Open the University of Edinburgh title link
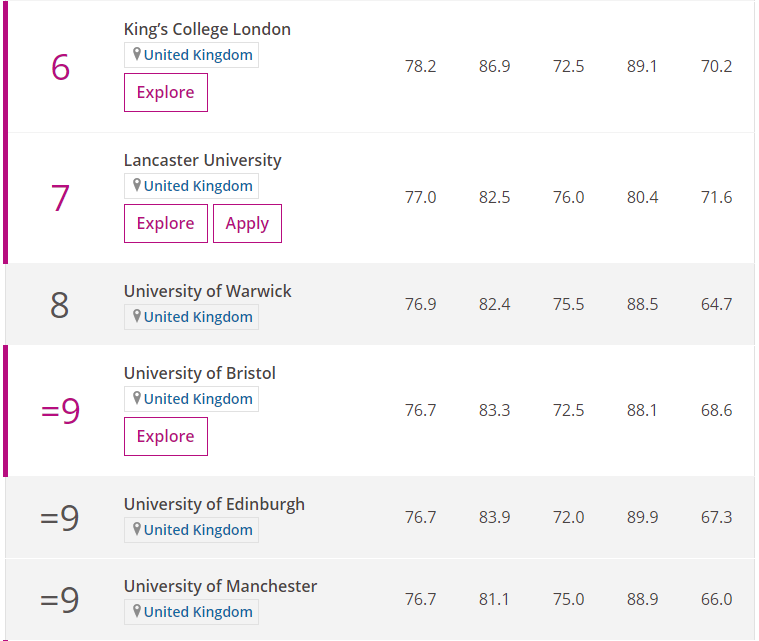The width and height of the screenshot is (759, 641). [x=214, y=504]
